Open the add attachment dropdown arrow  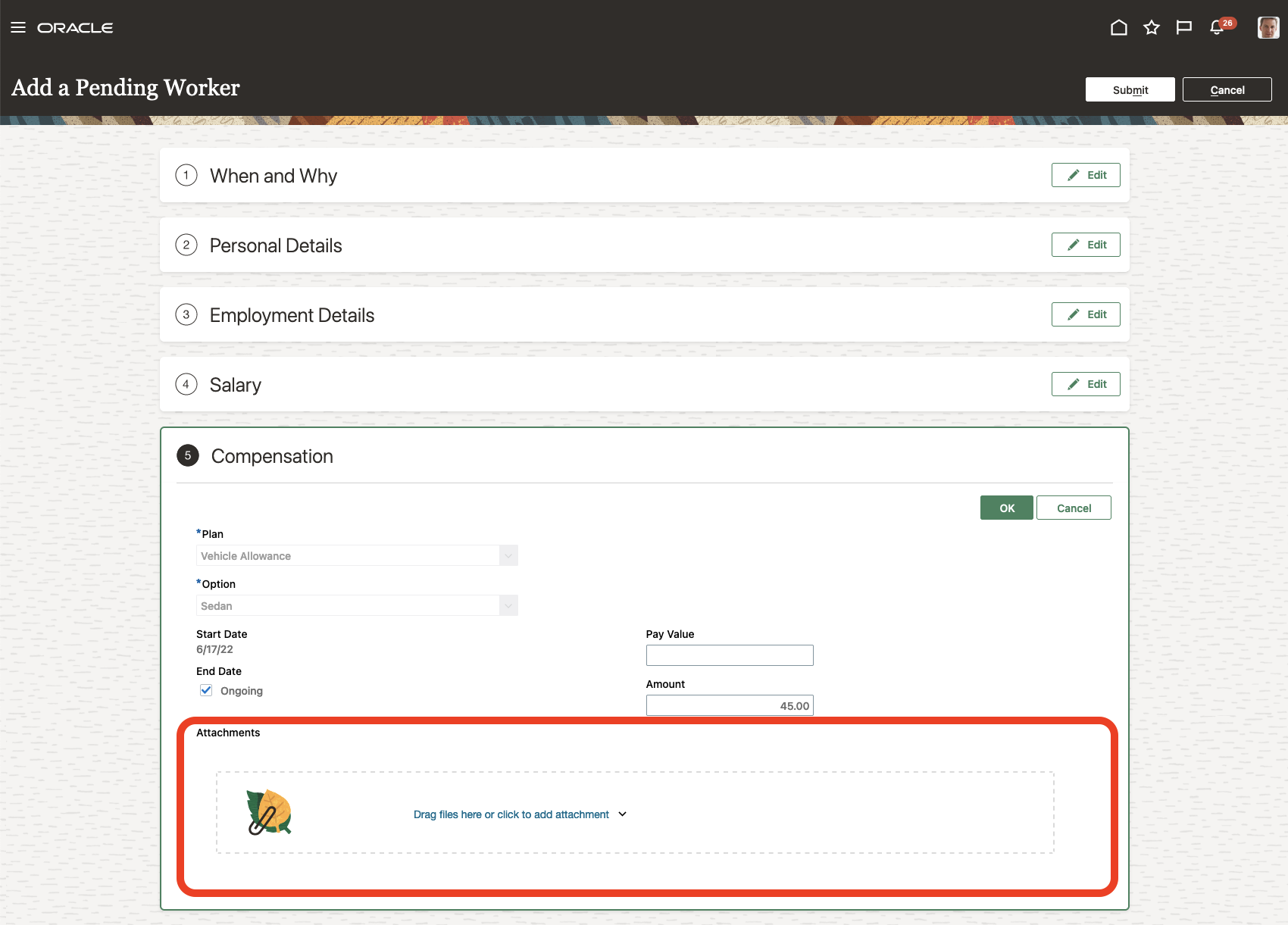tap(623, 814)
